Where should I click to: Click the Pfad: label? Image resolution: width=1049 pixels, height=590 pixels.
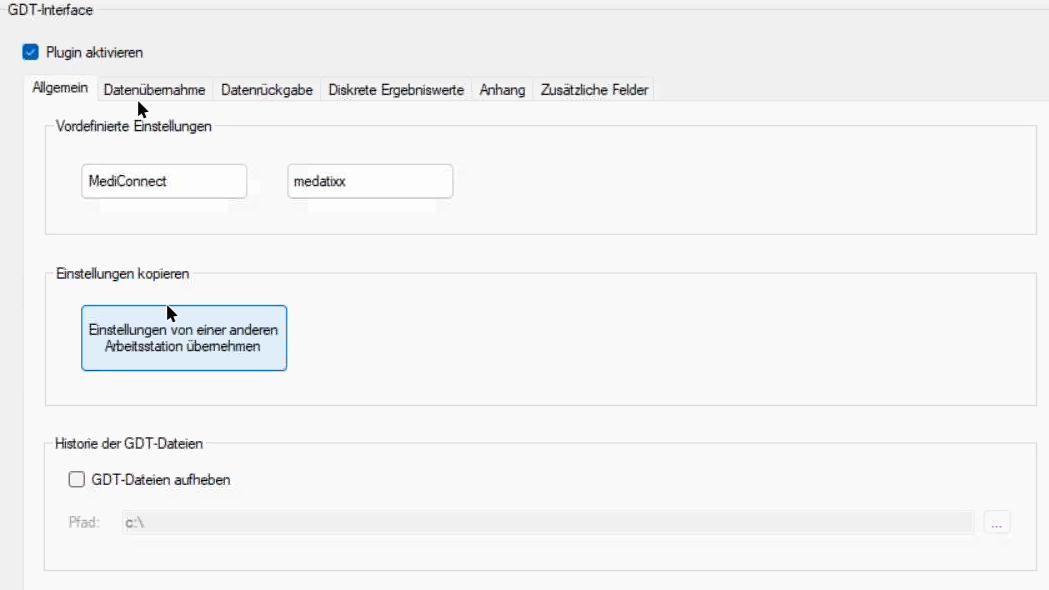(84, 522)
